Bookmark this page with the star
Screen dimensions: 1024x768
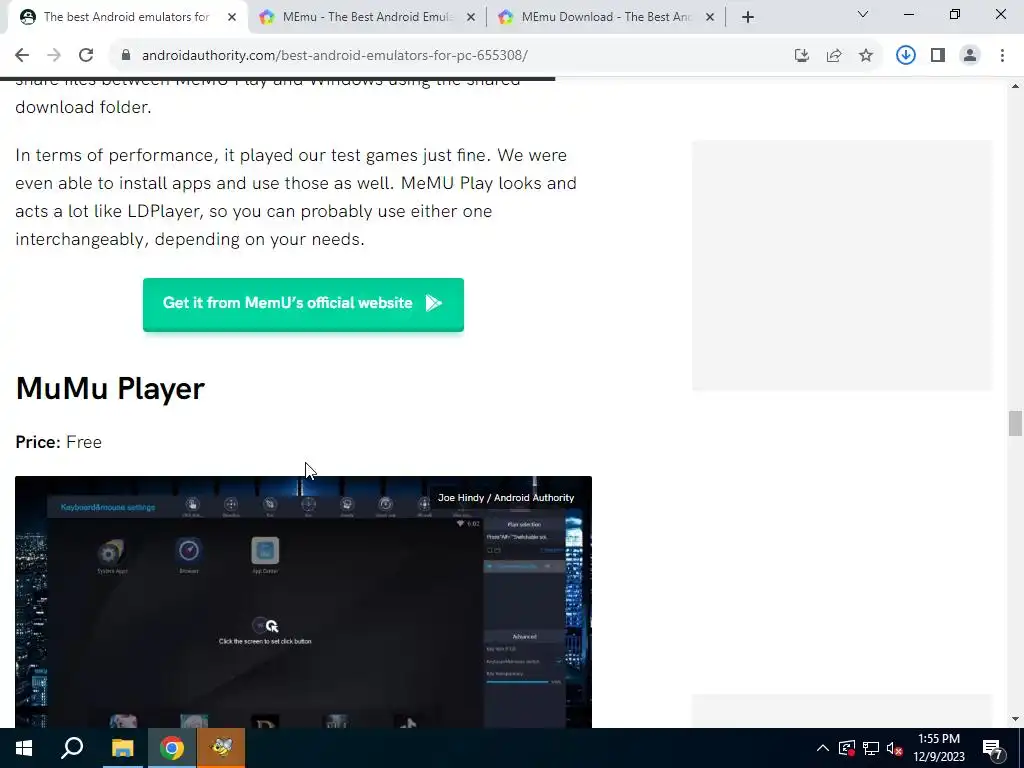point(866,56)
